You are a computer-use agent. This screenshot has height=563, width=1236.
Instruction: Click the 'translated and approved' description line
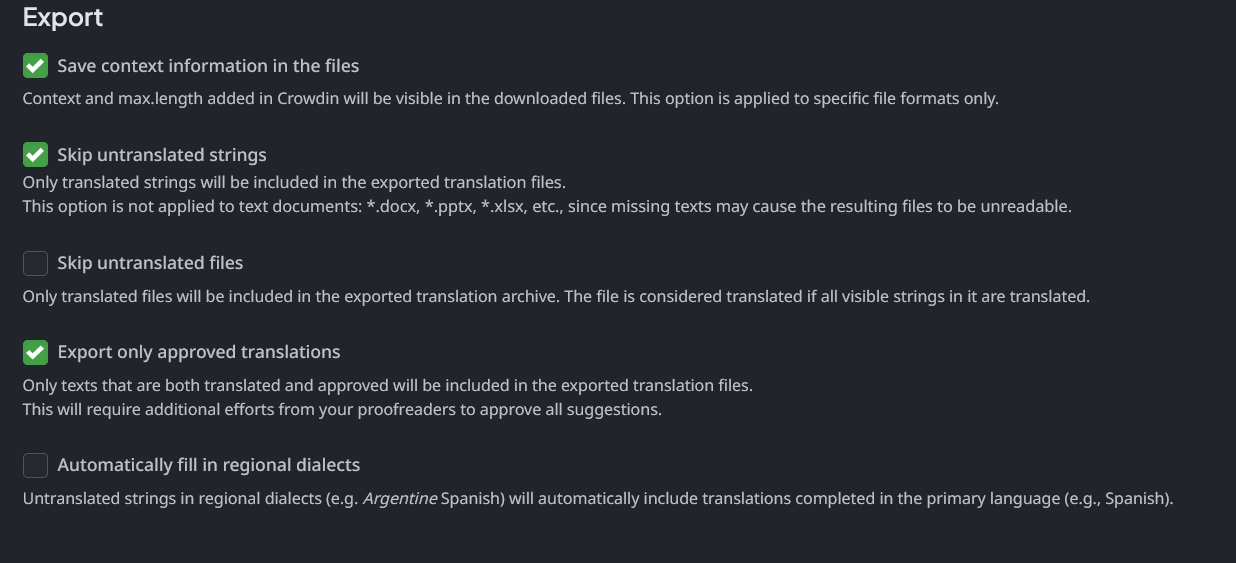click(387, 386)
